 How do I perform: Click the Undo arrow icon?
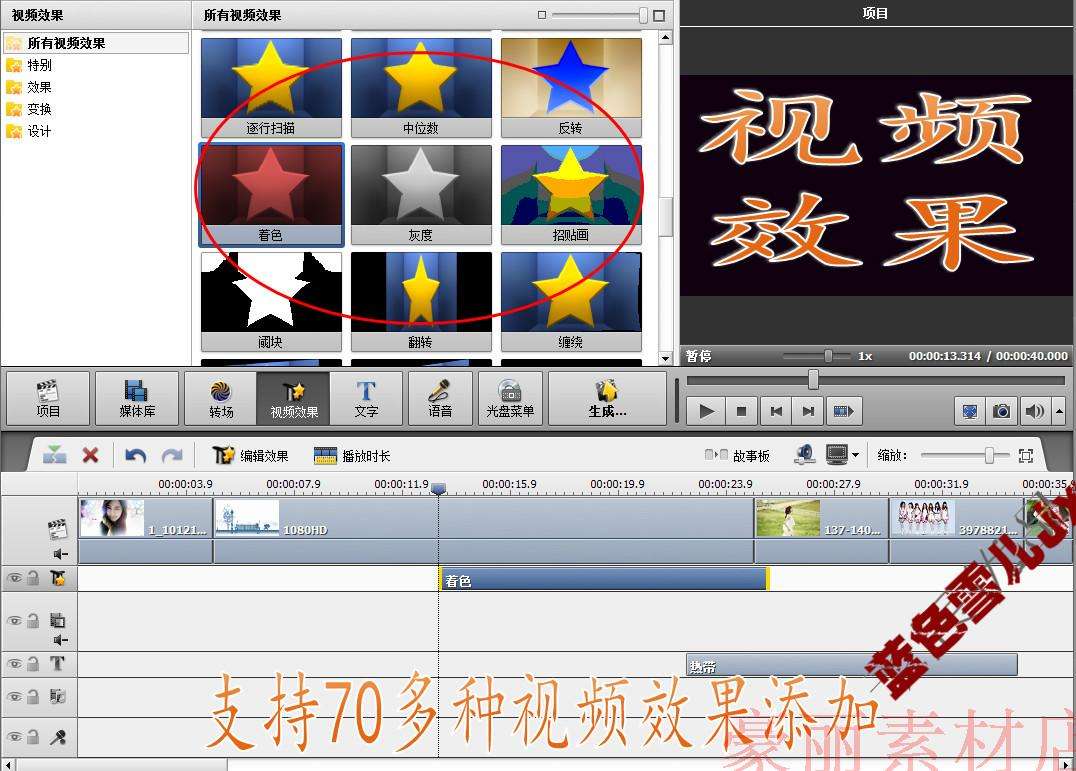(x=136, y=455)
